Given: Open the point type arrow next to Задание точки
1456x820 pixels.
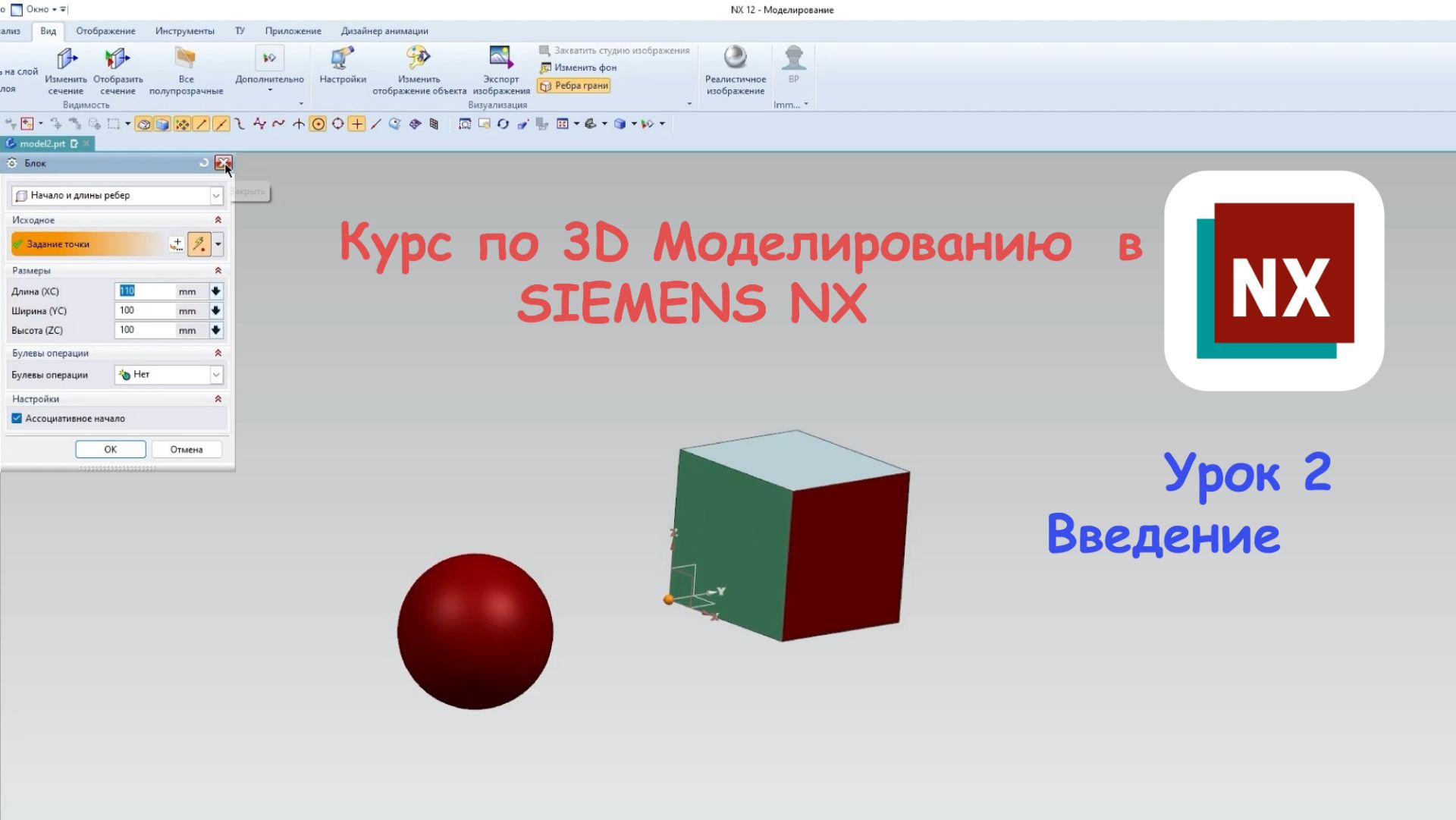Looking at the screenshot, I should click(x=218, y=244).
